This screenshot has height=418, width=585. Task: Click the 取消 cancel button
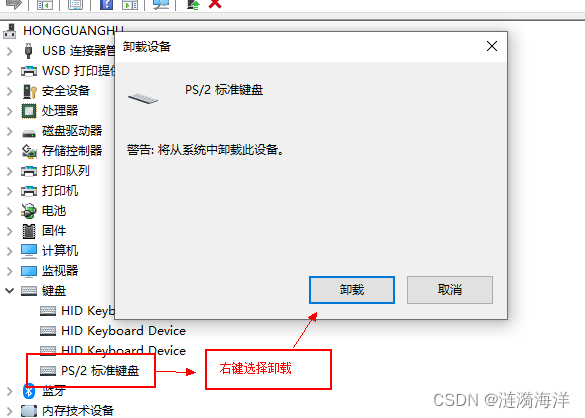pyautogui.click(x=450, y=290)
